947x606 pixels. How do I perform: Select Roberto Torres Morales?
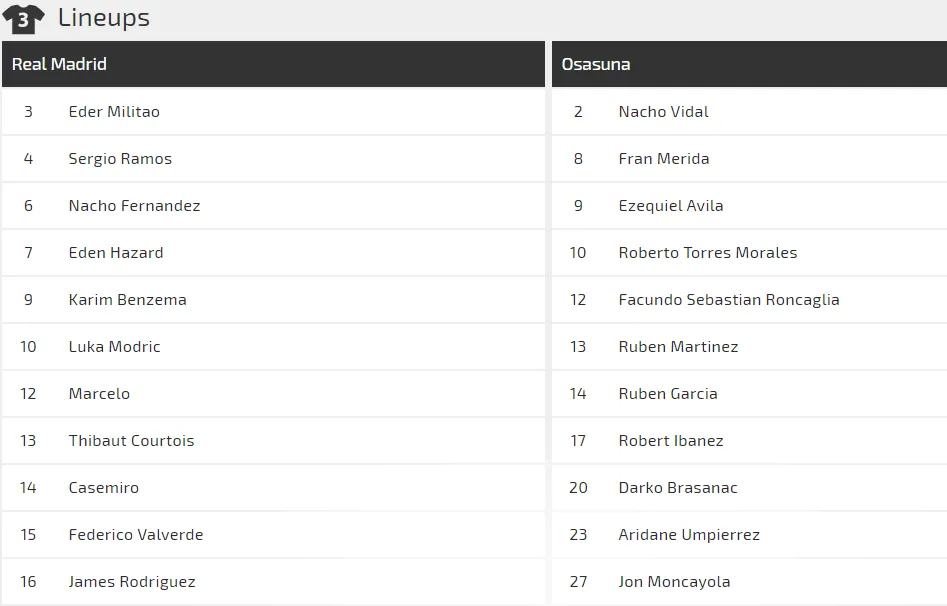(x=707, y=253)
